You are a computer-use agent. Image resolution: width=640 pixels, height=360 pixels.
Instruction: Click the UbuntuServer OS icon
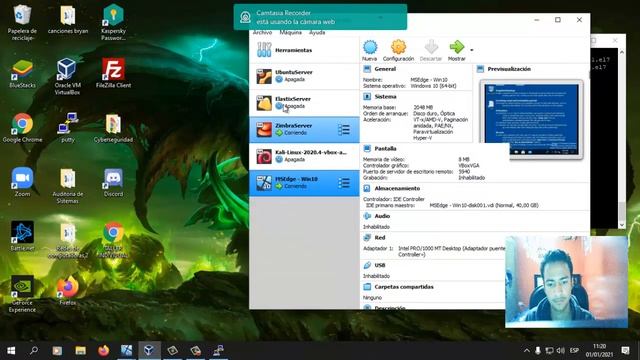[264, 76]
